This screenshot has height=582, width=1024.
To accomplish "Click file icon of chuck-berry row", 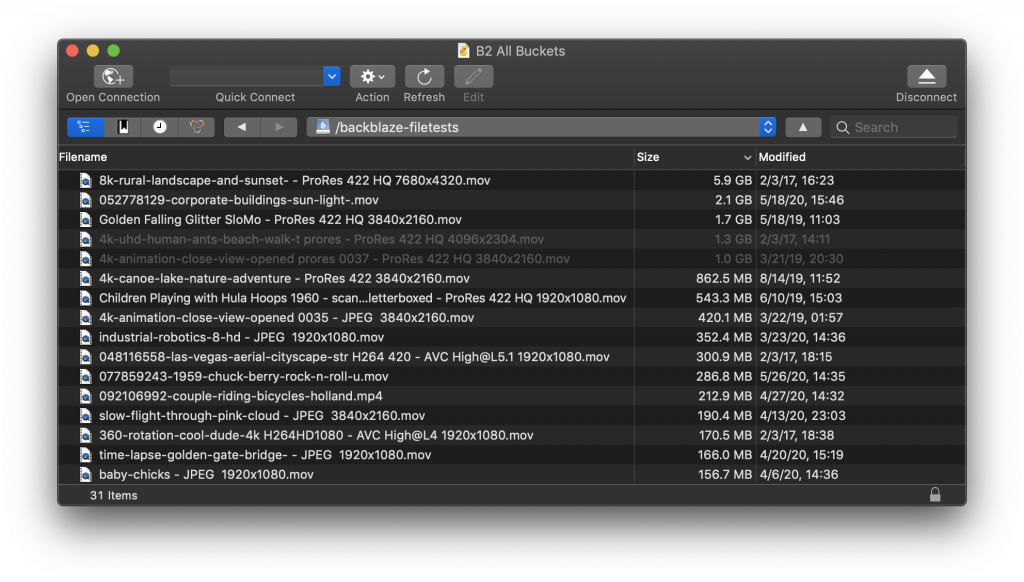I will click(86, 376).
